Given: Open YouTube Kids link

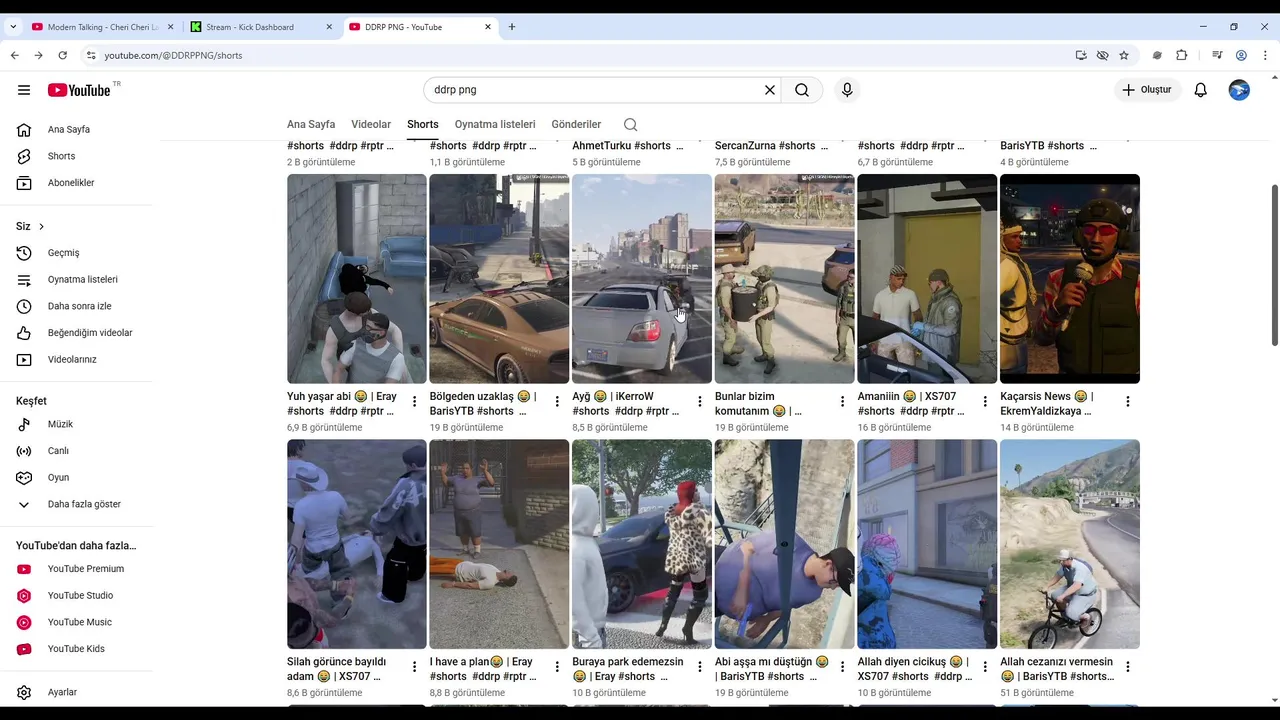Looking at the screenshot, I should (x=77, y=649).
